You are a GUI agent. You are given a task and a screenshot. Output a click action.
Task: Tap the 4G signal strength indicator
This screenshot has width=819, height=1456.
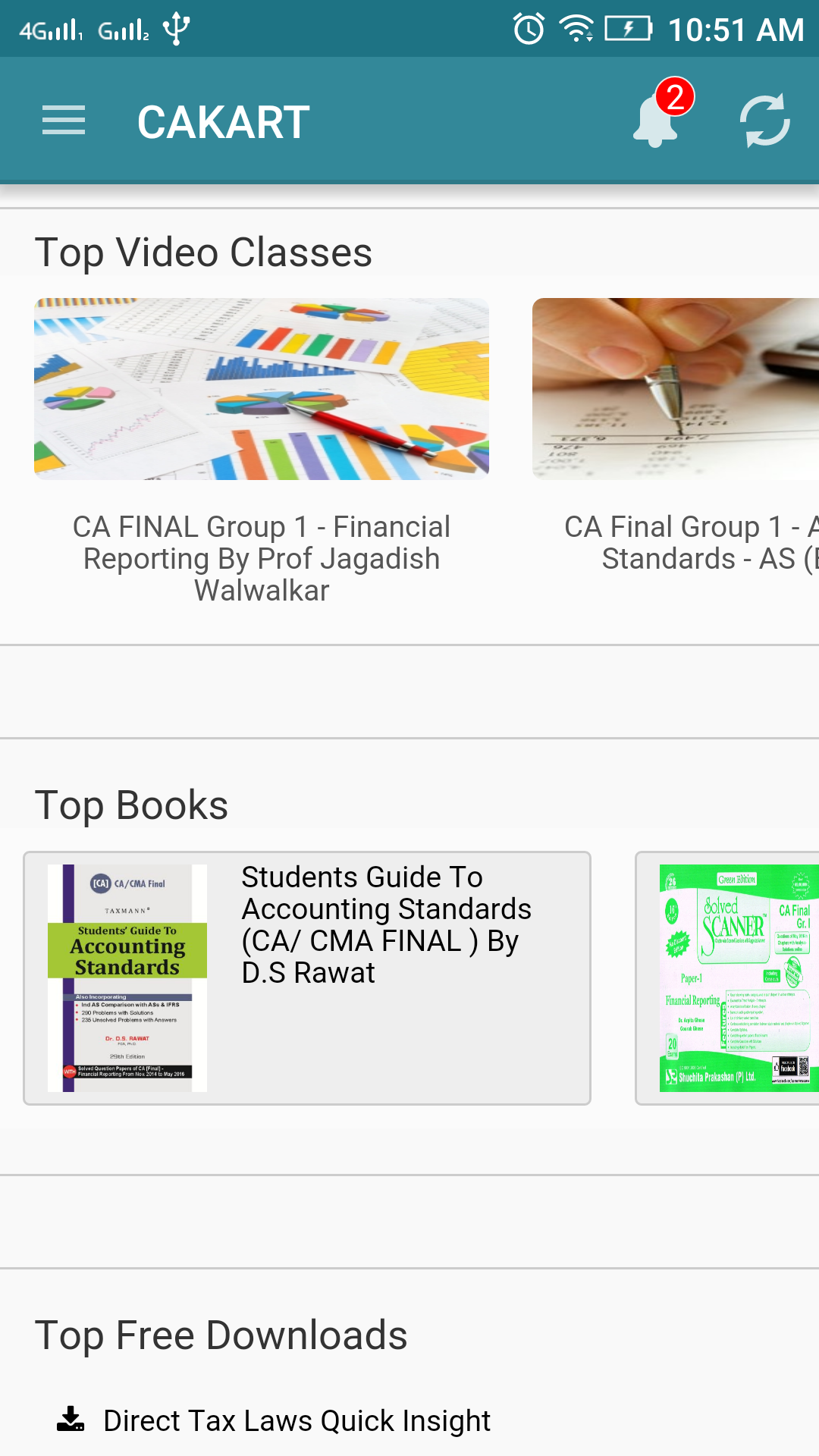(51, 30)
